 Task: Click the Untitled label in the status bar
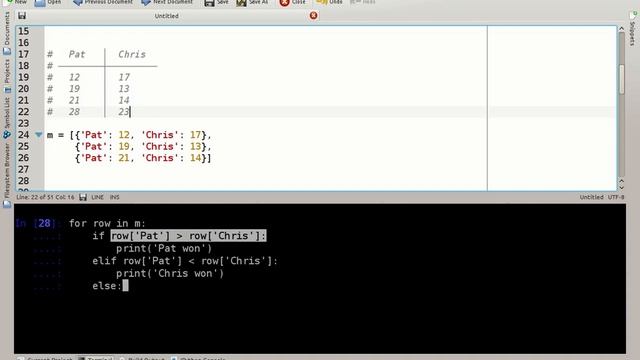coord(591,197)
